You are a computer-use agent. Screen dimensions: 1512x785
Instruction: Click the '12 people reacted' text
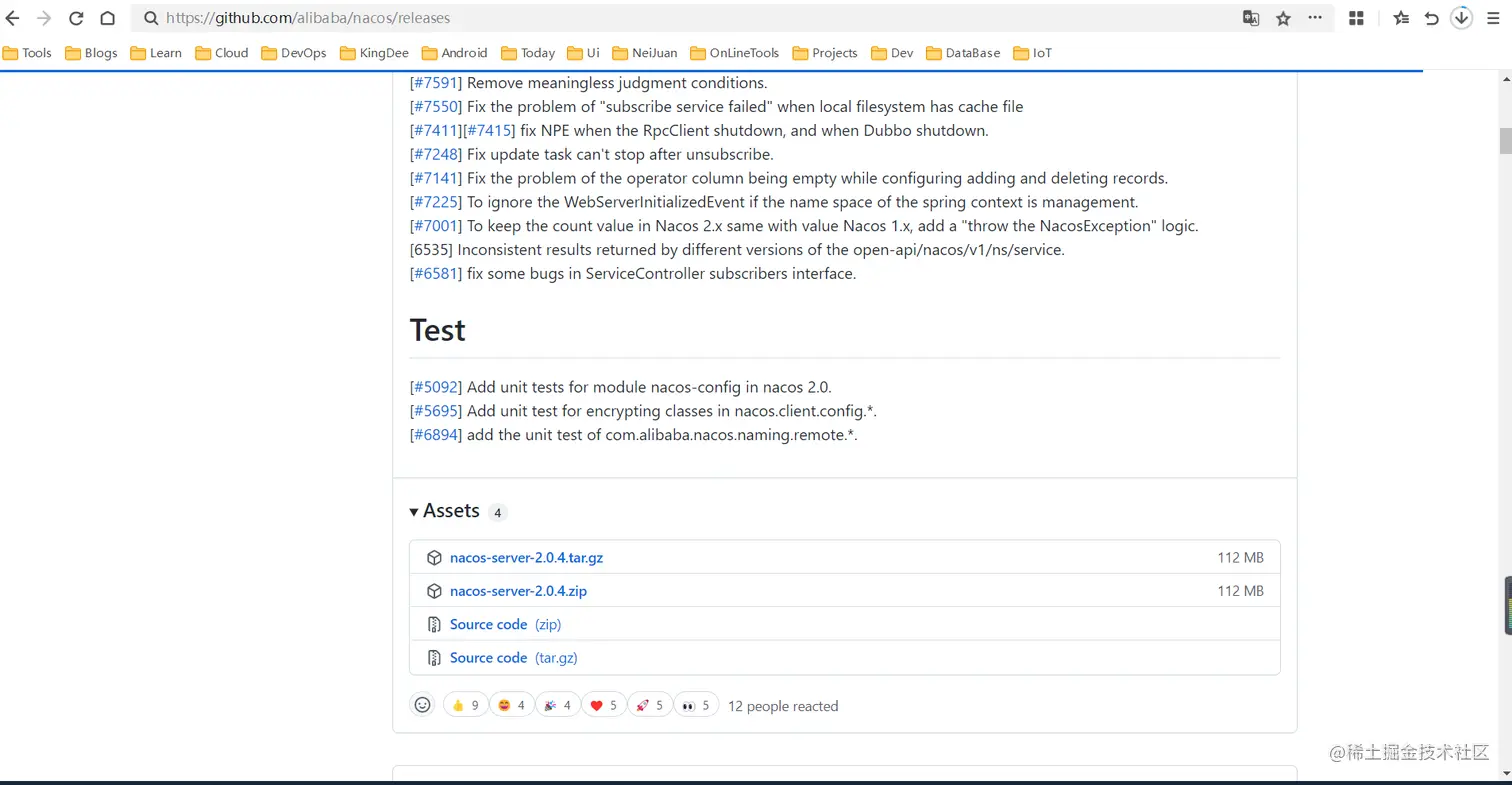[783, 706]
